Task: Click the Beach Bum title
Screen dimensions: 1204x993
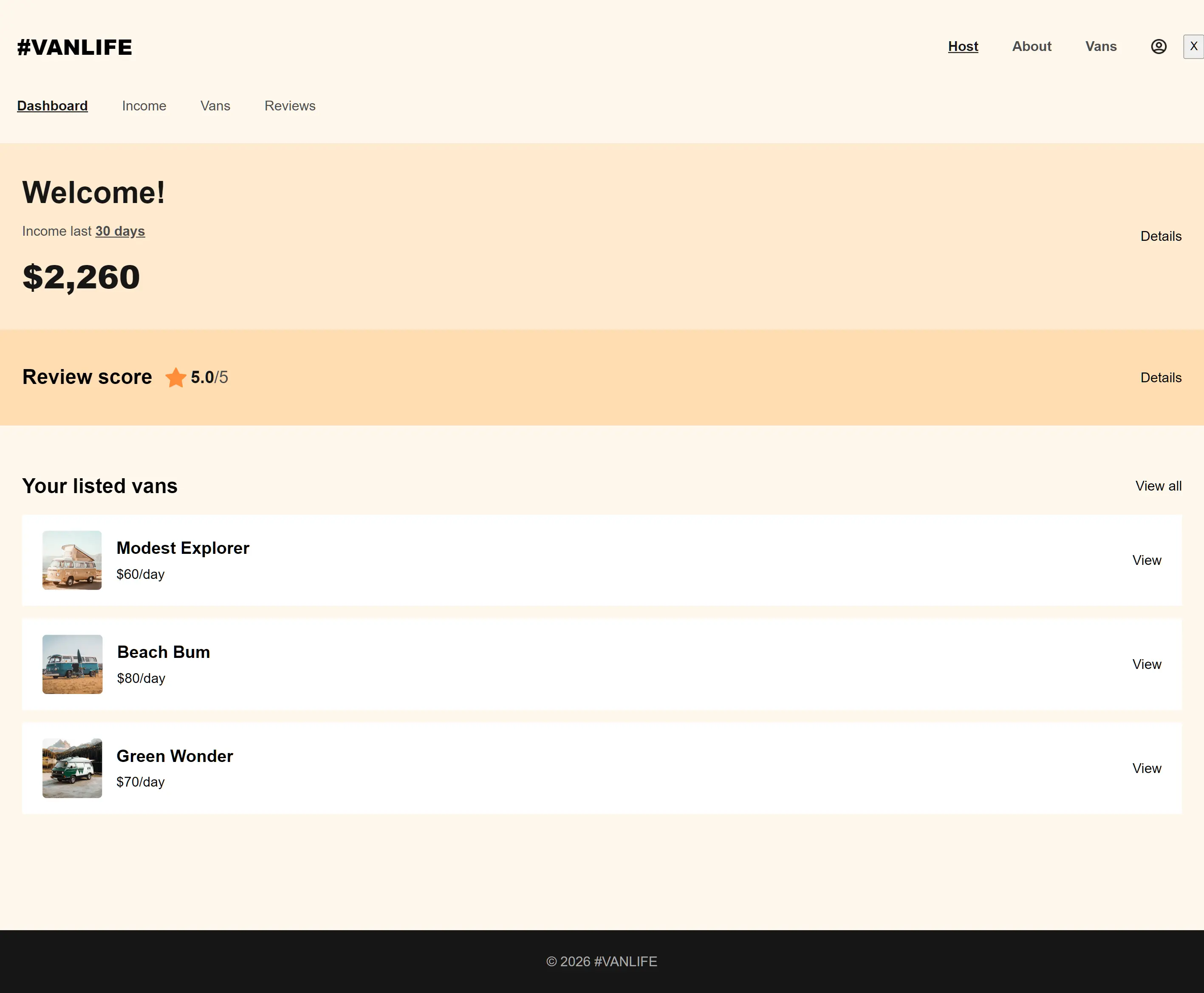Action: (163, 652)
